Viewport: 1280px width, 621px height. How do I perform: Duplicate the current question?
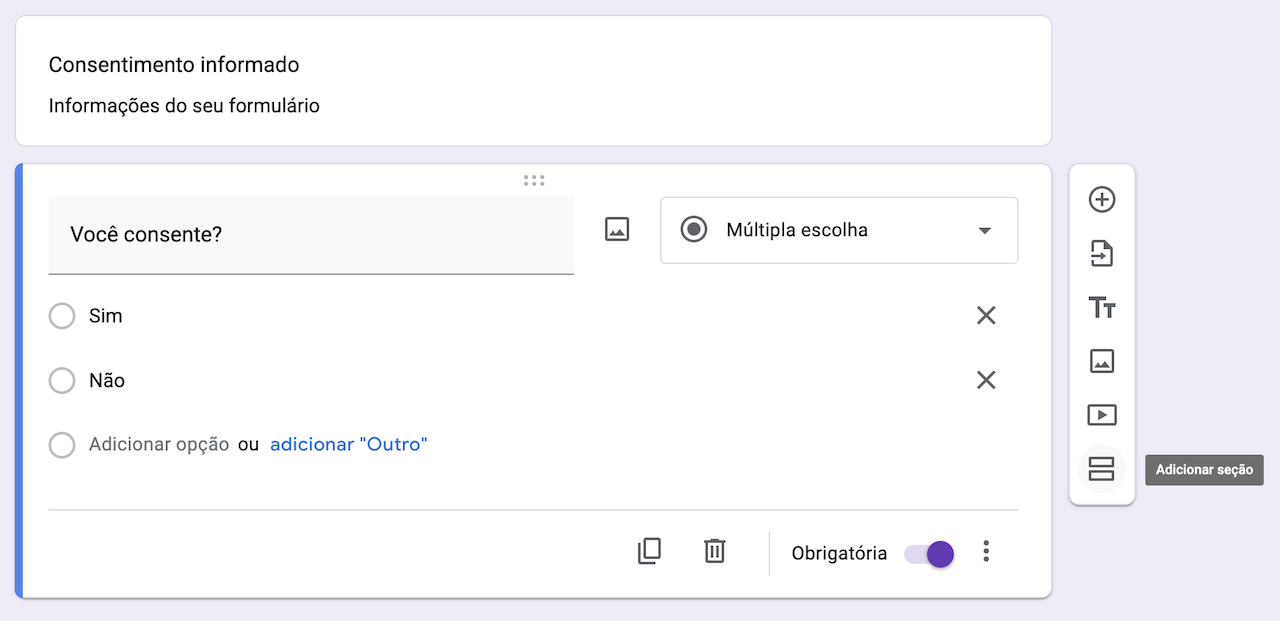point(649,551)
